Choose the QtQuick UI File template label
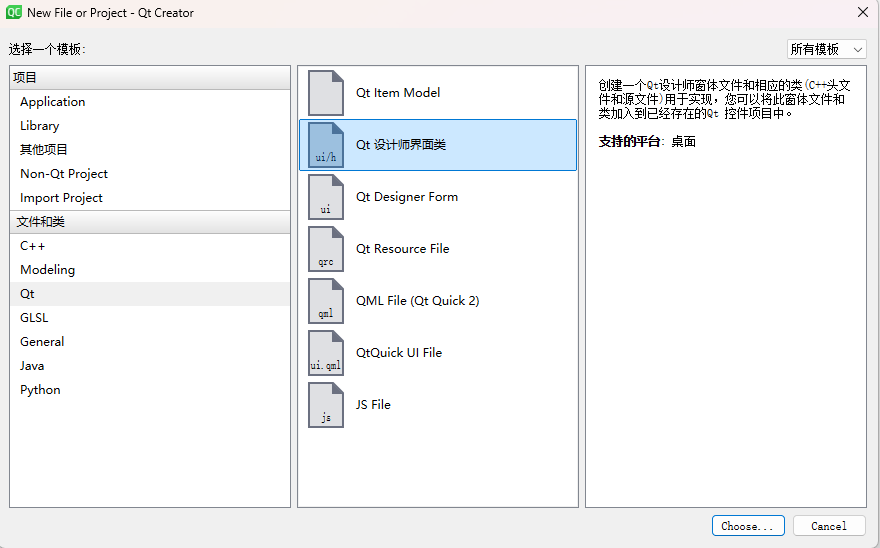 click(x=399, y=353)
